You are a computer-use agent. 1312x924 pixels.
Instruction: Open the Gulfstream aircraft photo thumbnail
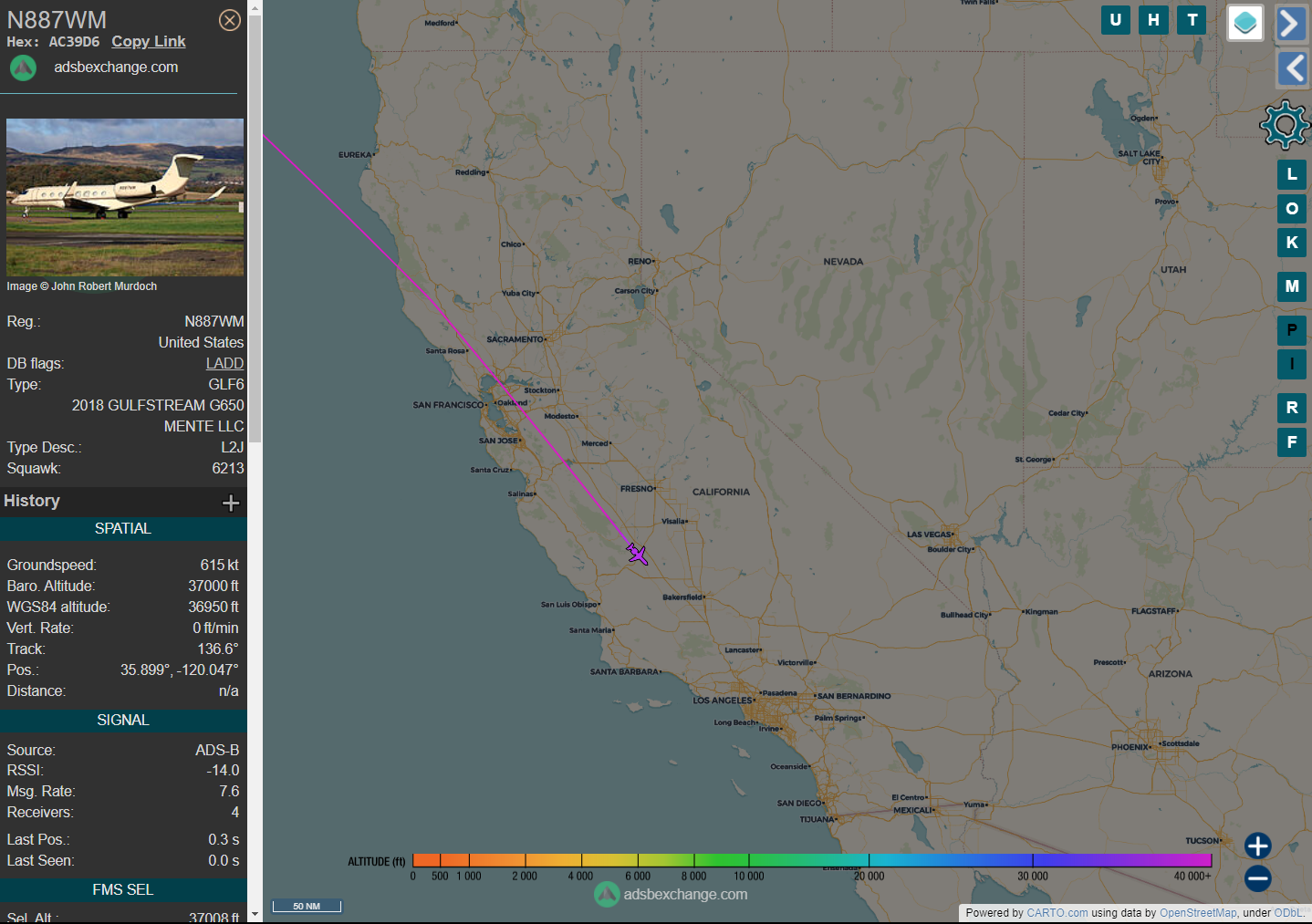(x=125, y=197)
